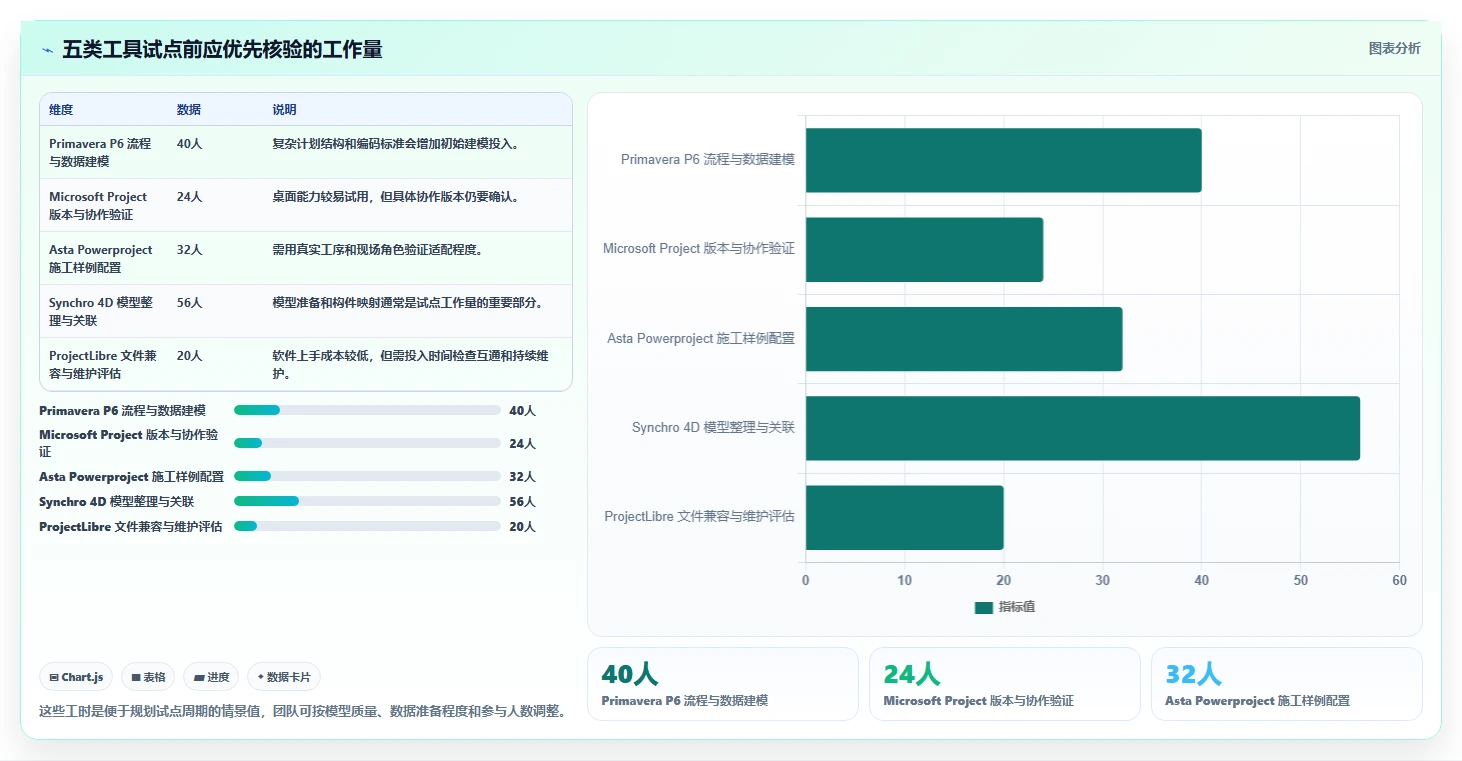
Task: Click the Asta Powerproject bar in the chart
Action: tap(964, 338)
